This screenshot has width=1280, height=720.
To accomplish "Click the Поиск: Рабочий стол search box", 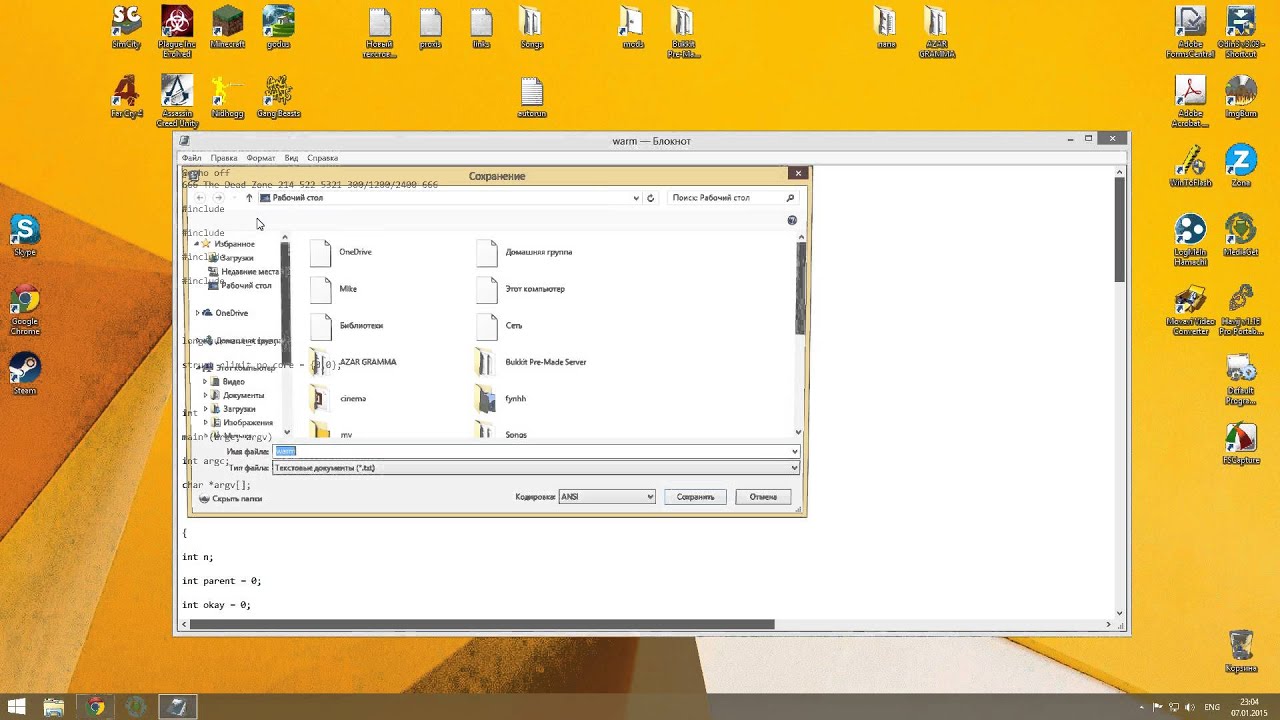I will 733,198.
